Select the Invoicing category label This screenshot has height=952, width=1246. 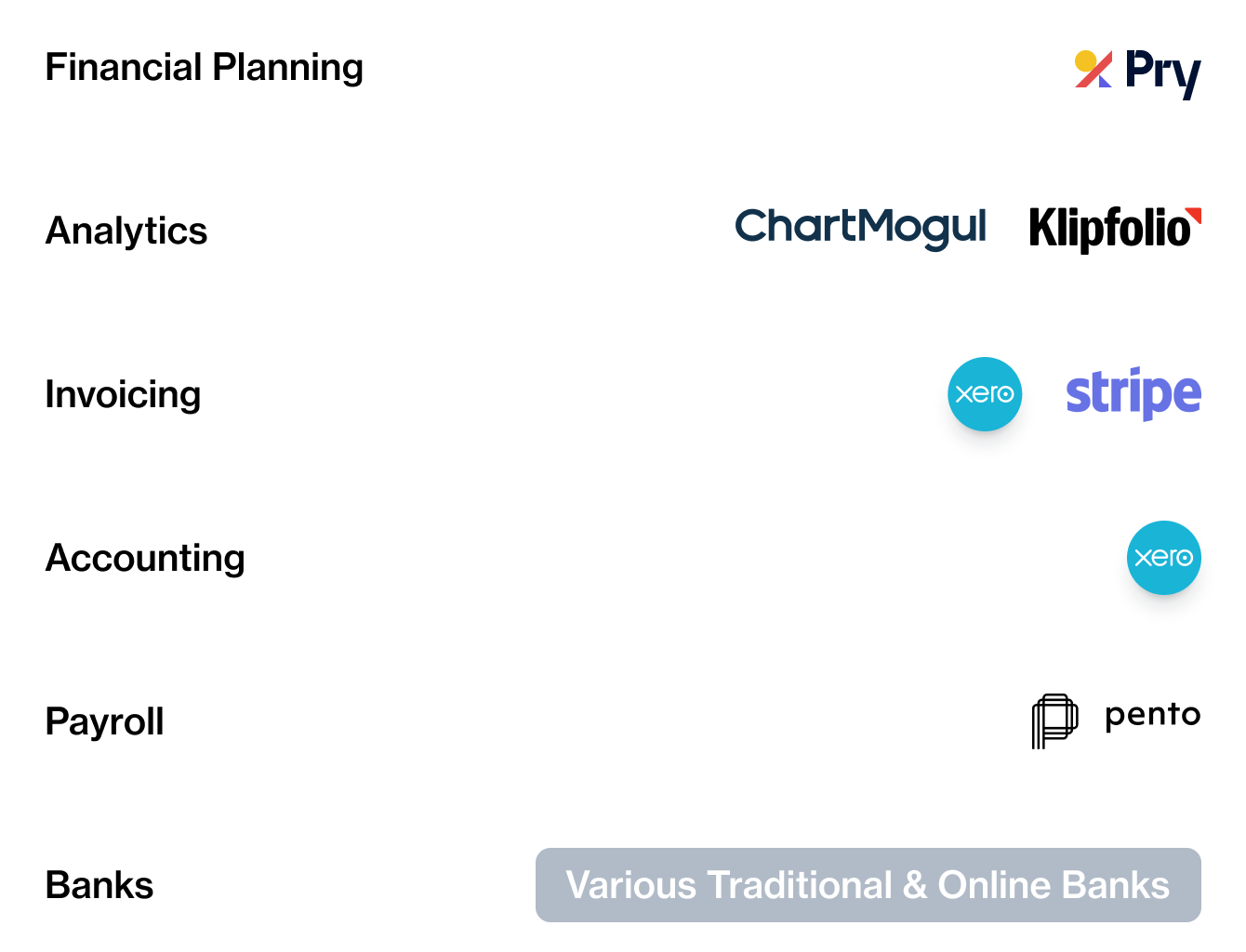point(123,395)
